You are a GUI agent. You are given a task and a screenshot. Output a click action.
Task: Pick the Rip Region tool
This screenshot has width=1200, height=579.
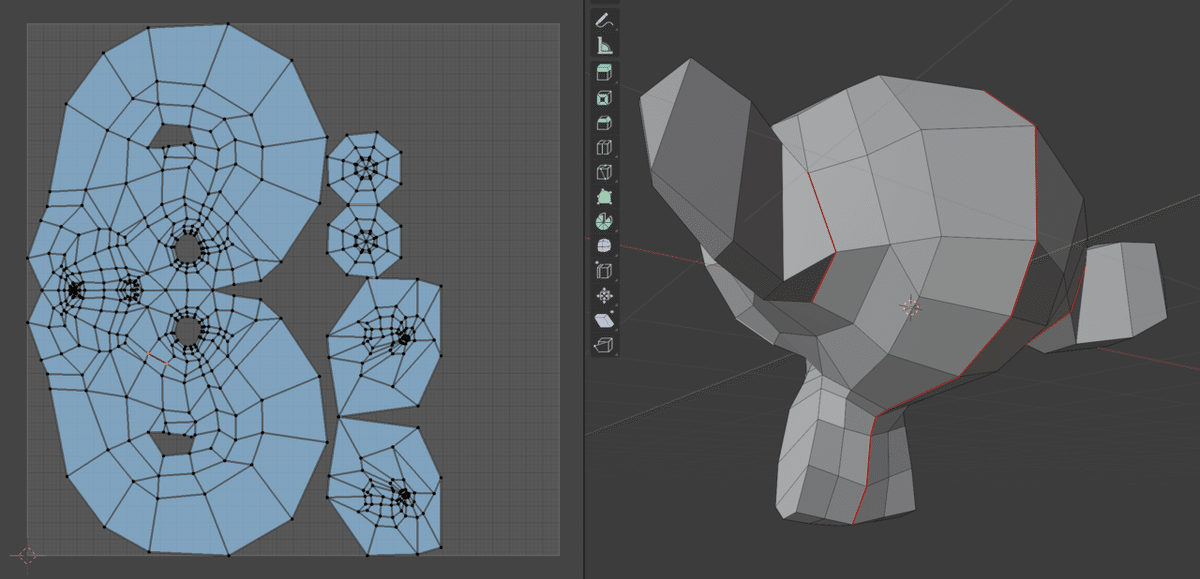(604, 345)
